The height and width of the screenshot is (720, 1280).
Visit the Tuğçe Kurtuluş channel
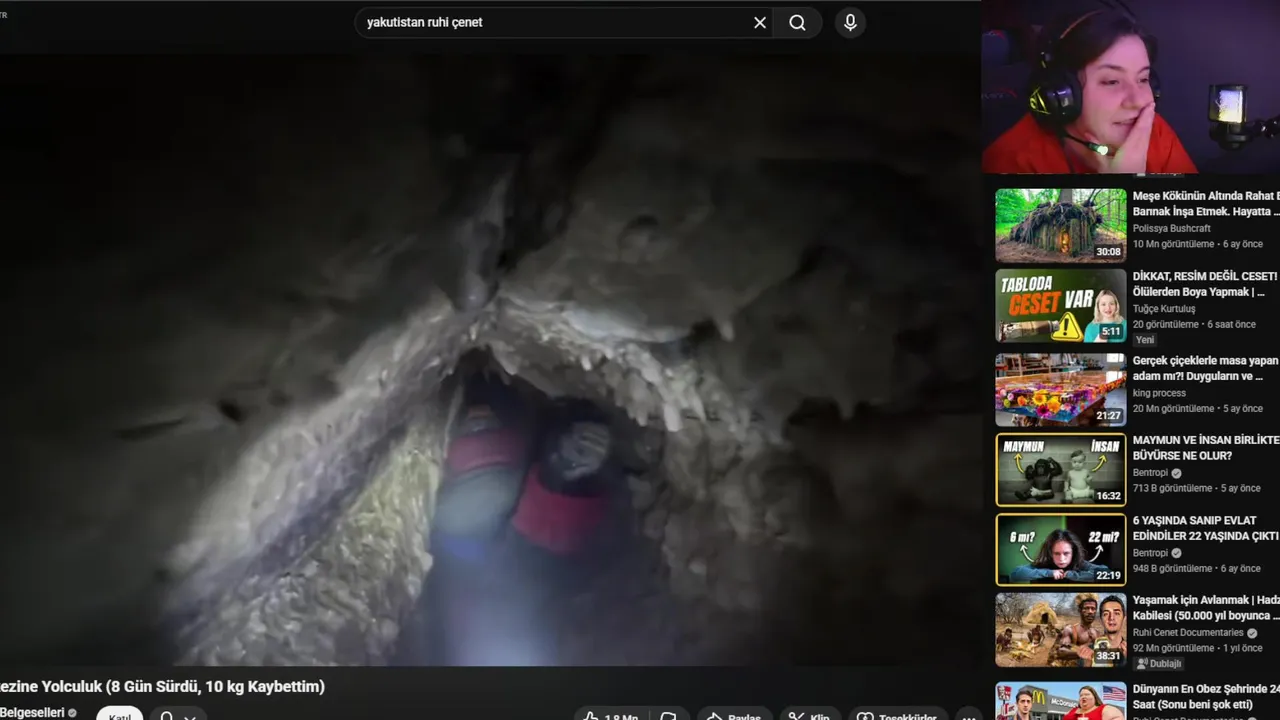pos(1164,308)
